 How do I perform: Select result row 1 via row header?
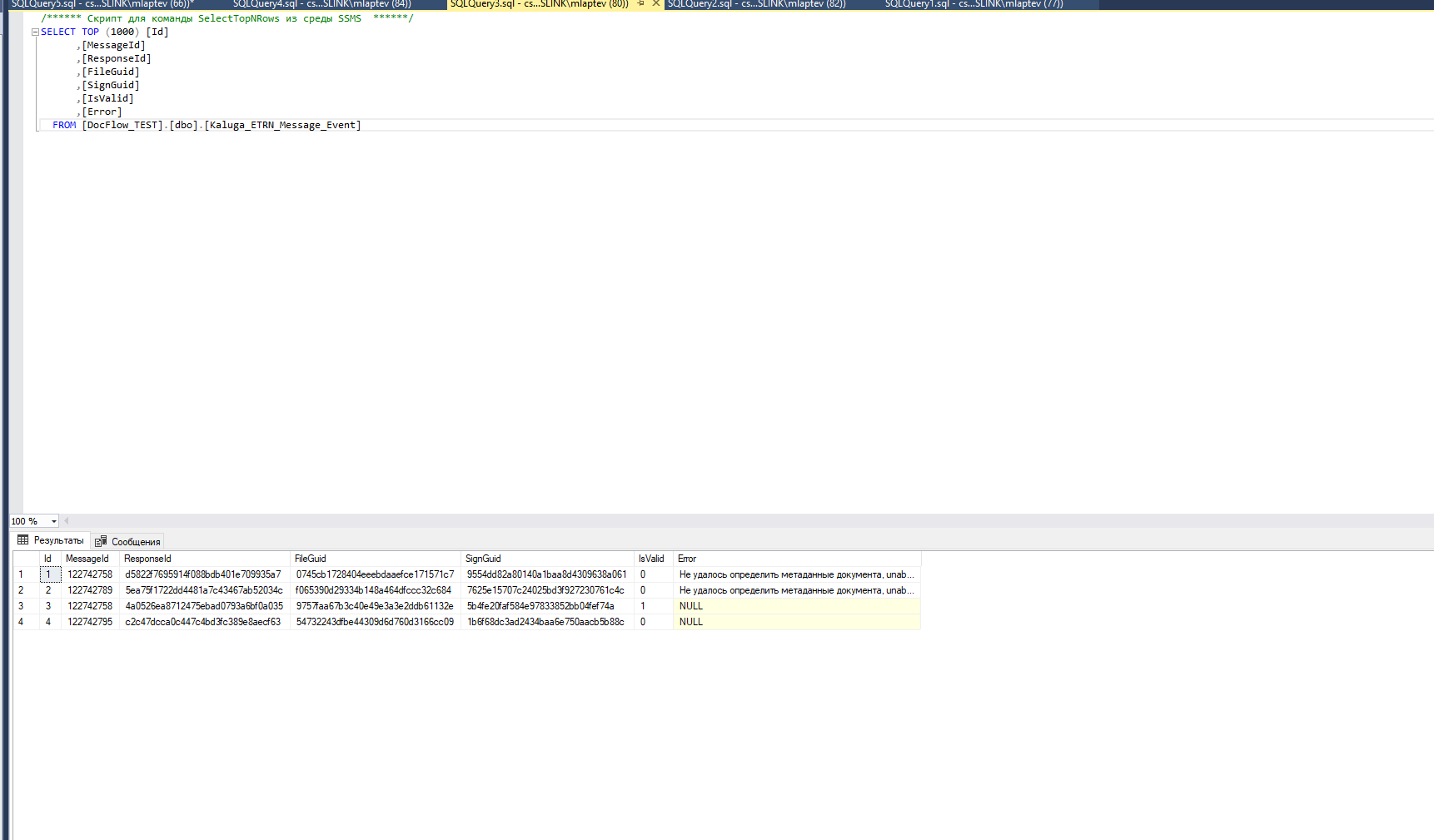(x=26, y=574)
